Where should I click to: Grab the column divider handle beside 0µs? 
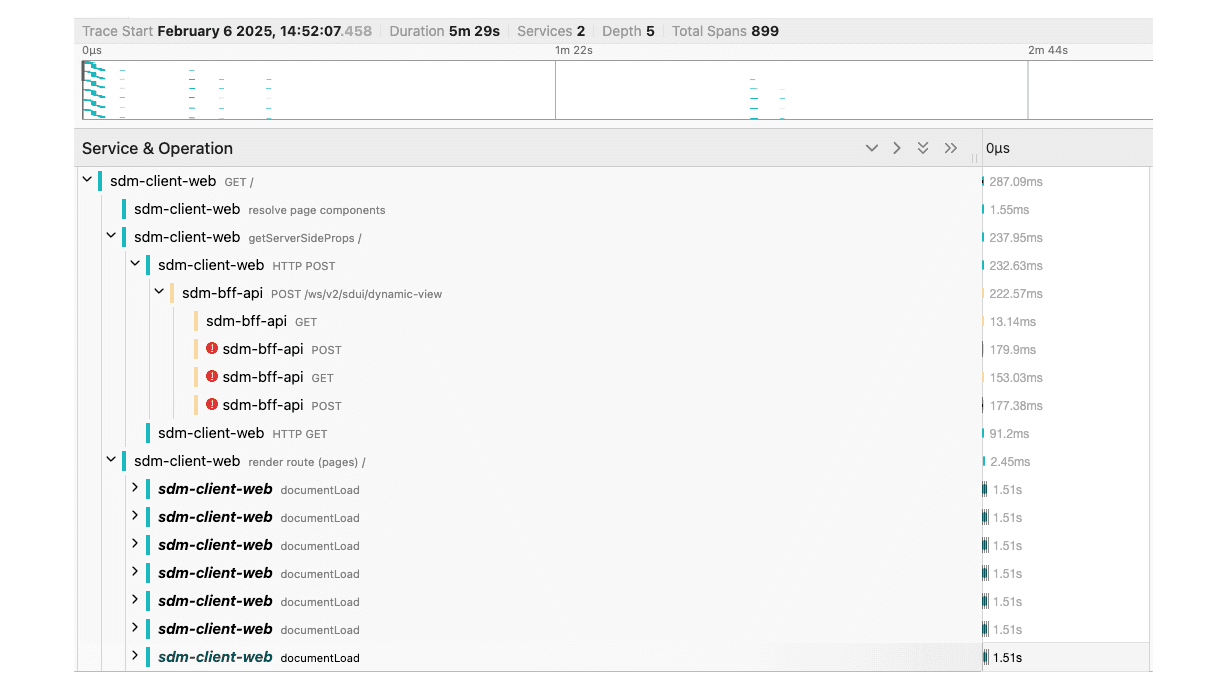click(x=975, y=157)
